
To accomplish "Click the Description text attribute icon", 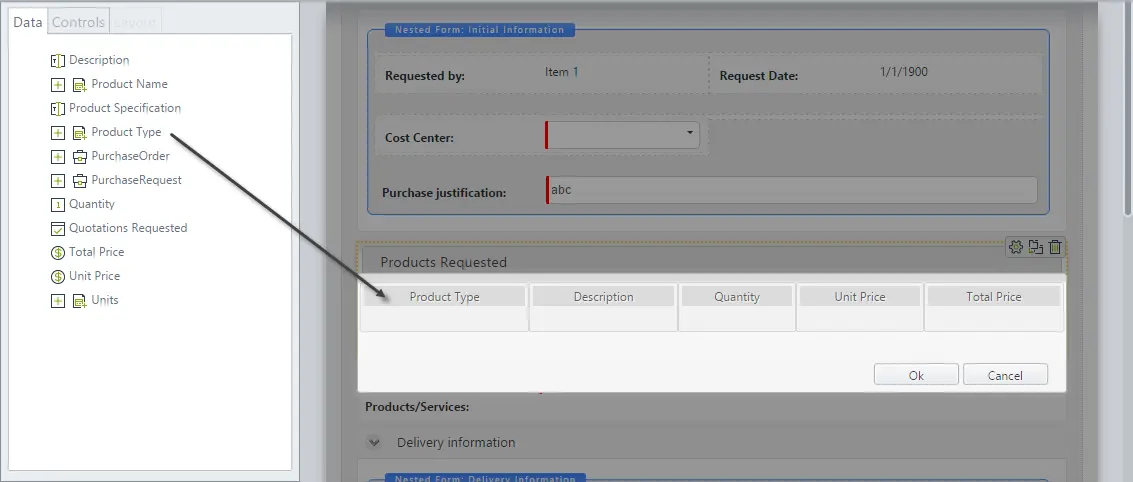I will click(x=58, y=61).
